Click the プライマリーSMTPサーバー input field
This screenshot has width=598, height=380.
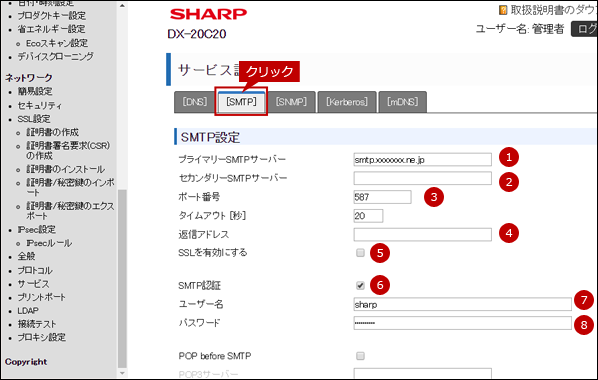pos(423,159)
